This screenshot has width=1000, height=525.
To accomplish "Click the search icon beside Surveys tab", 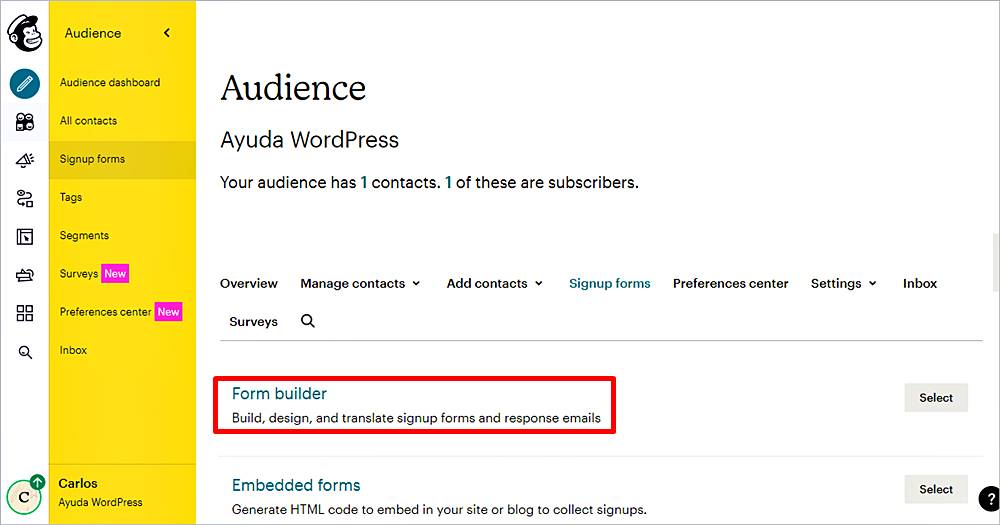I will pos(308,321).
